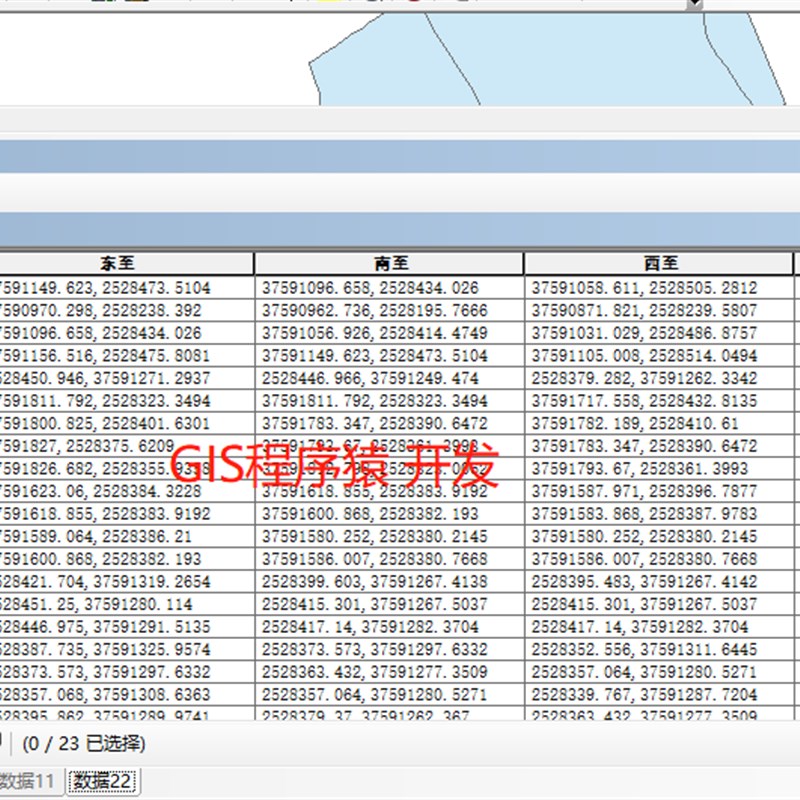Select 西至 cell 2528339.767, 37591287.7204
Screen dimensions: 800x800
[659, 695]
